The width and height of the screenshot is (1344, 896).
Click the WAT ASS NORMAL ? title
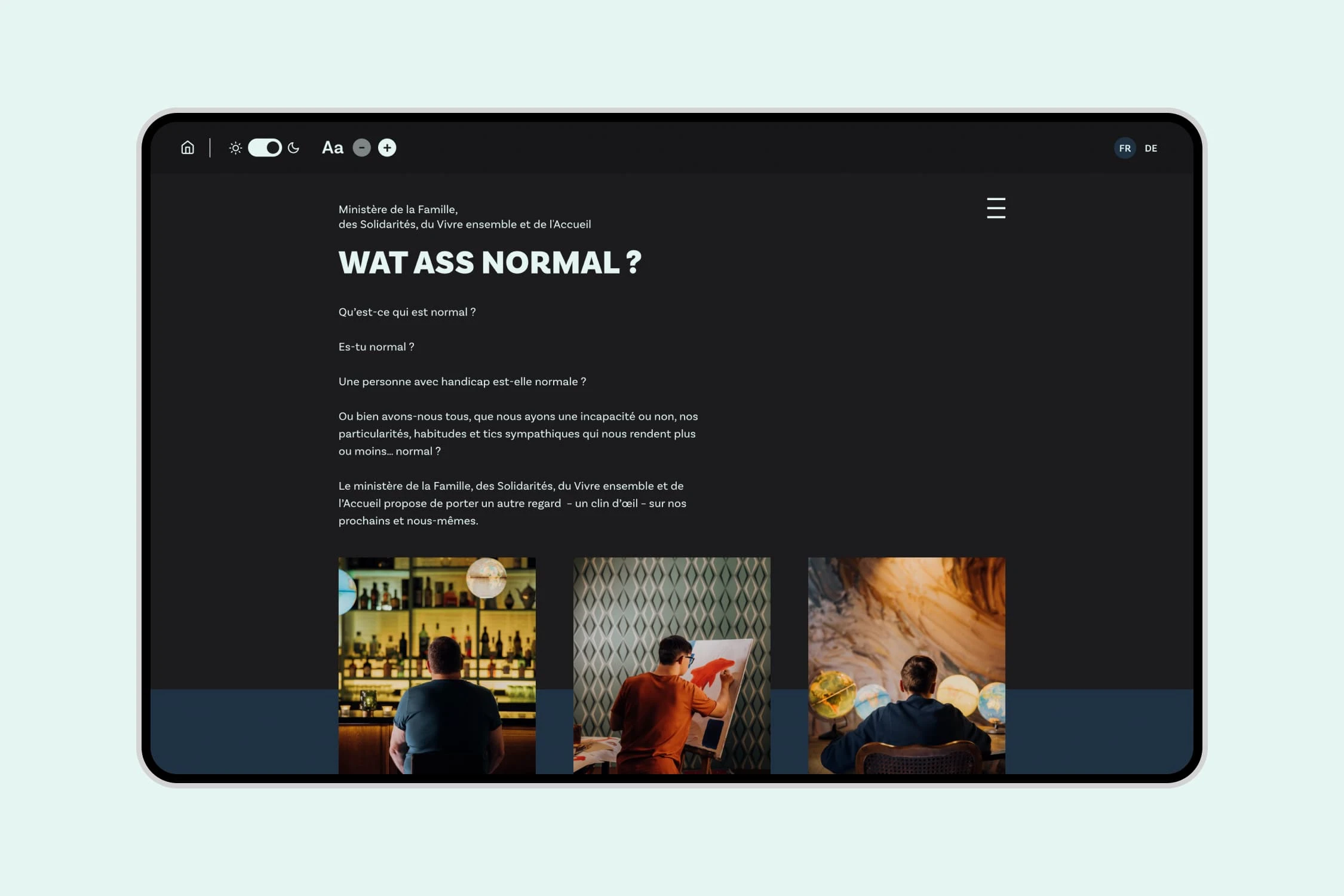coord(490,263)
